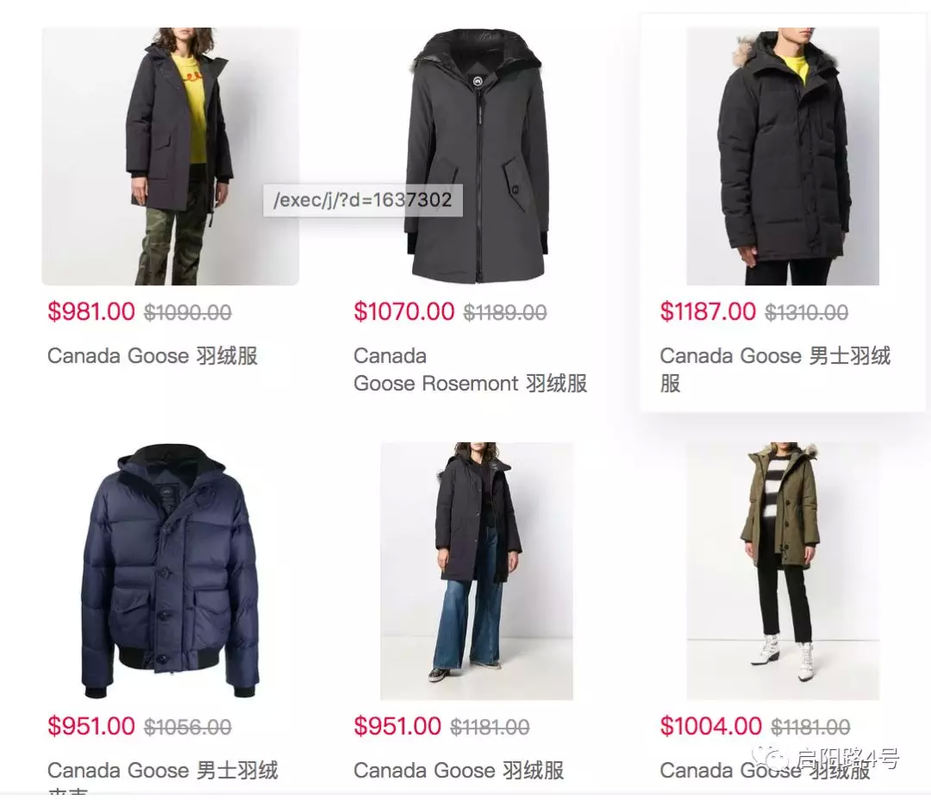Click the crossed-out $1090.00 original price
Viewport: 931px width, 800px height.
pos(188,312)
